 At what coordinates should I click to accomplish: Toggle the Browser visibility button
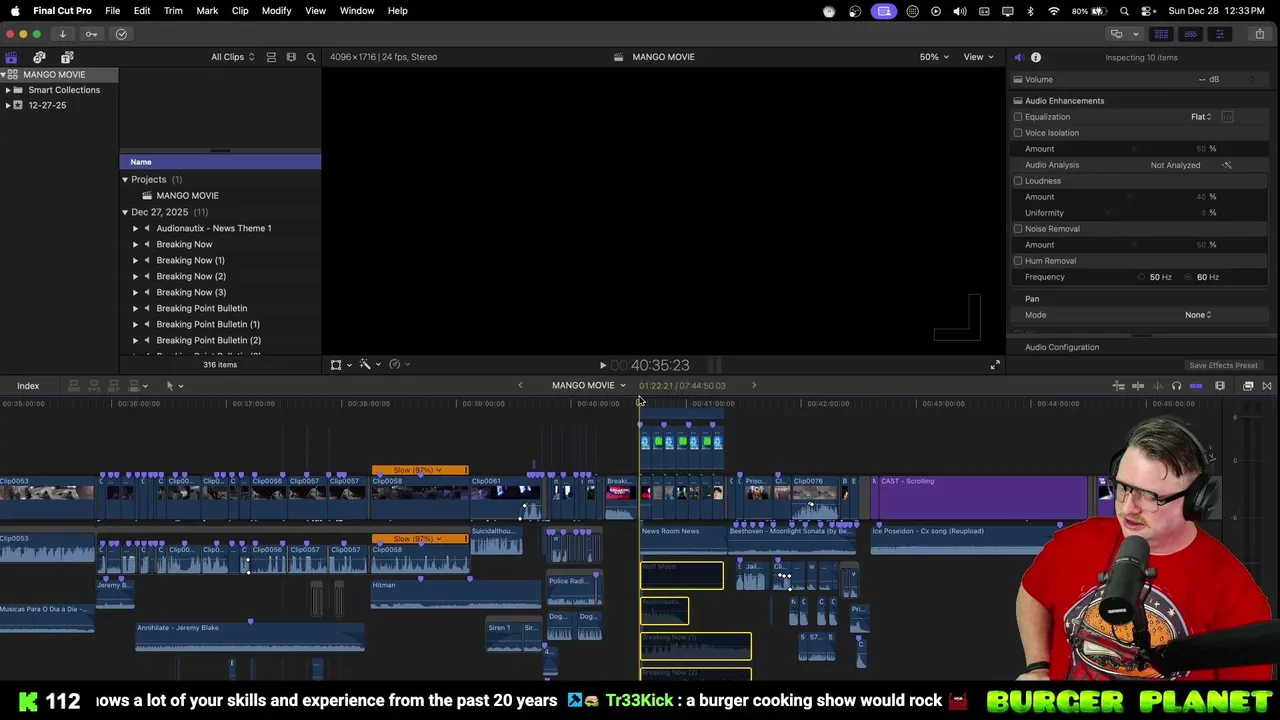(x=1161, y=34)
